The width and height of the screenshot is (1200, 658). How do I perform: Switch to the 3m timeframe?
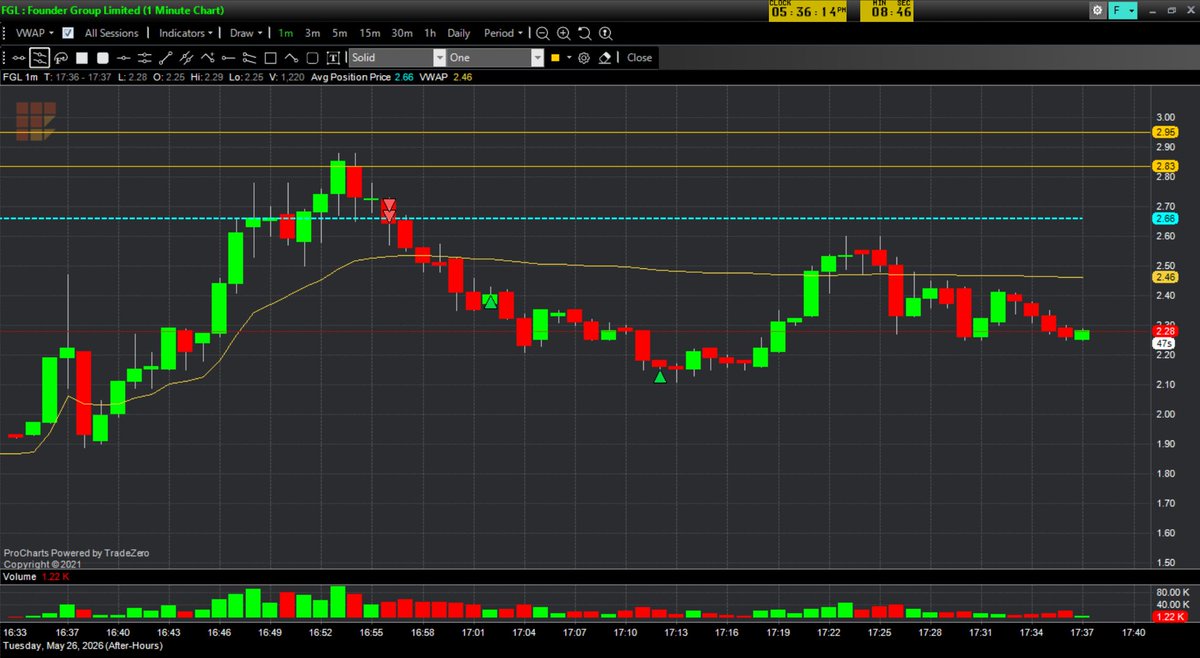coord(313,33)
